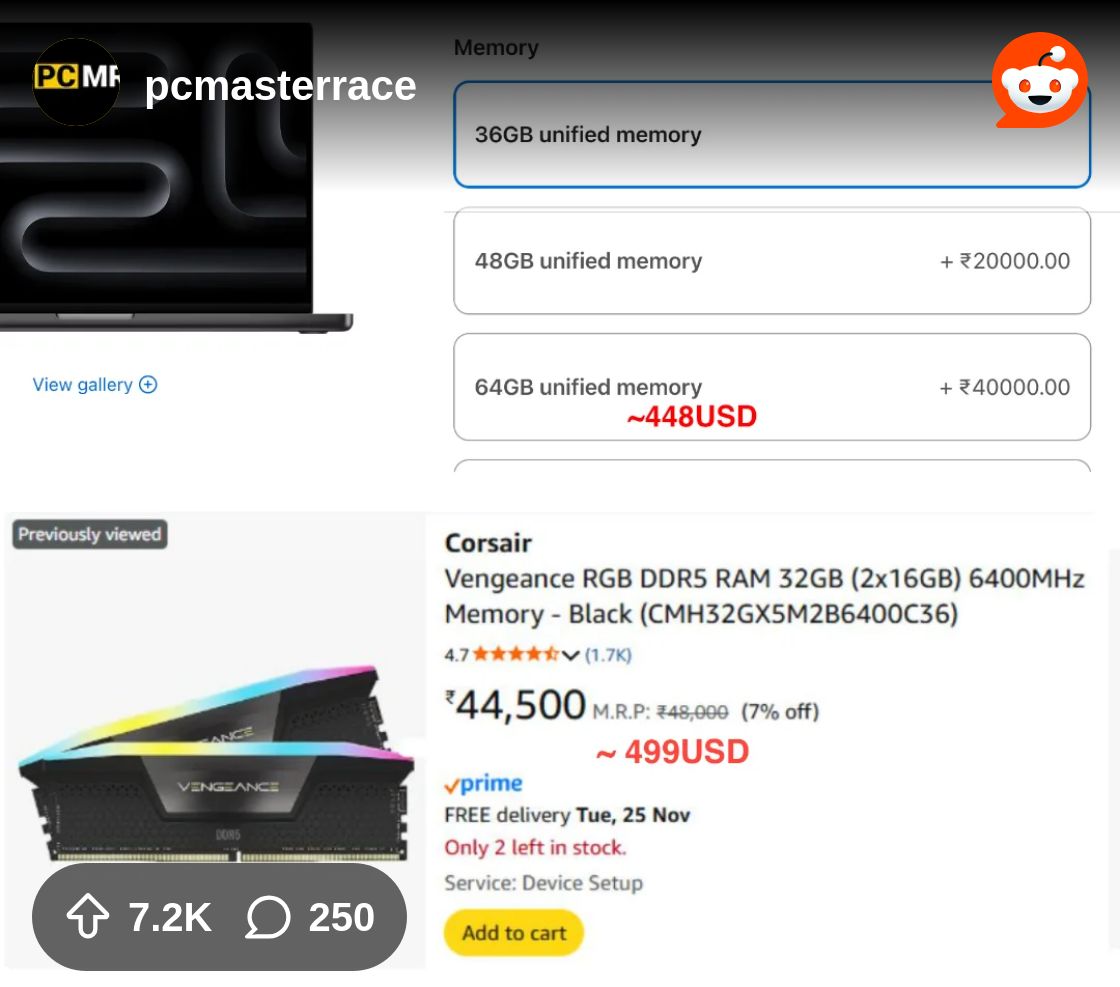This screenshot has width=1120, height=987.
Task: Choose 48GB unified memory option
Action: pyautogui.click(x=771, y=261)
